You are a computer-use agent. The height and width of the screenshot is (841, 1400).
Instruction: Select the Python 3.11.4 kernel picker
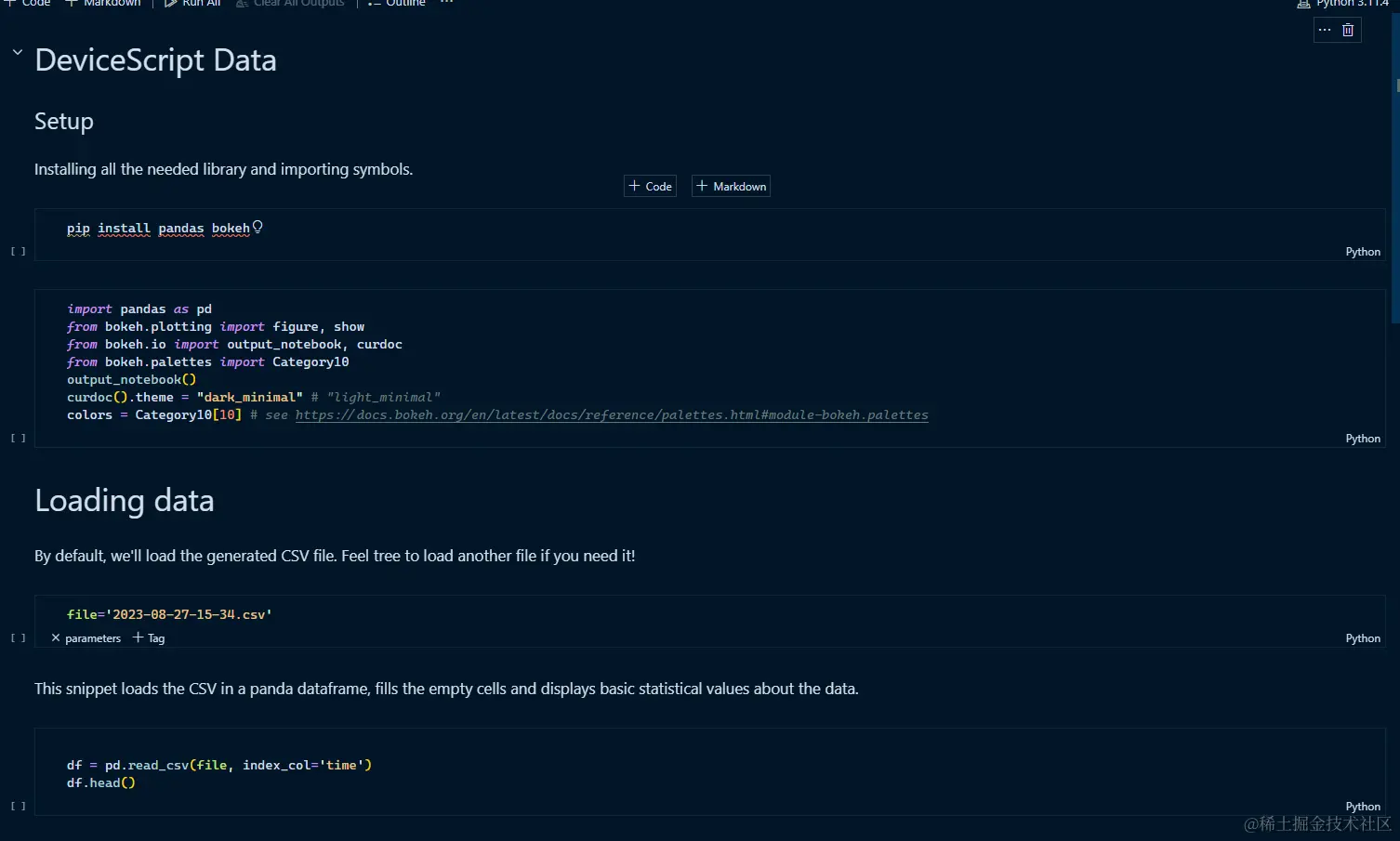(1343, 4)
